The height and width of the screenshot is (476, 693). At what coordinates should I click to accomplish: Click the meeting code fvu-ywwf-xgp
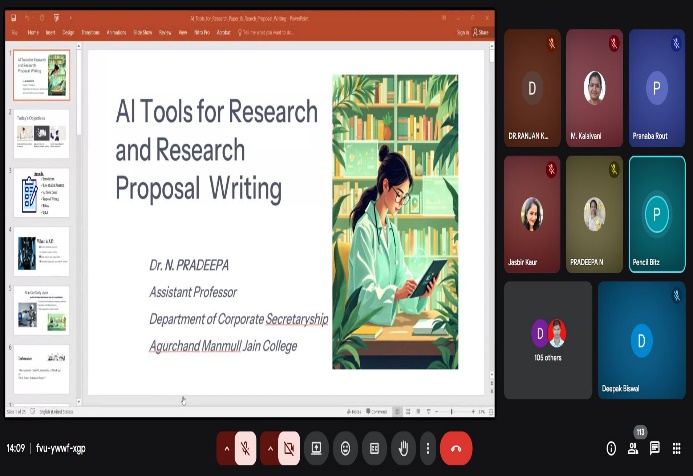pyautogui.click(x=61, y=448)
